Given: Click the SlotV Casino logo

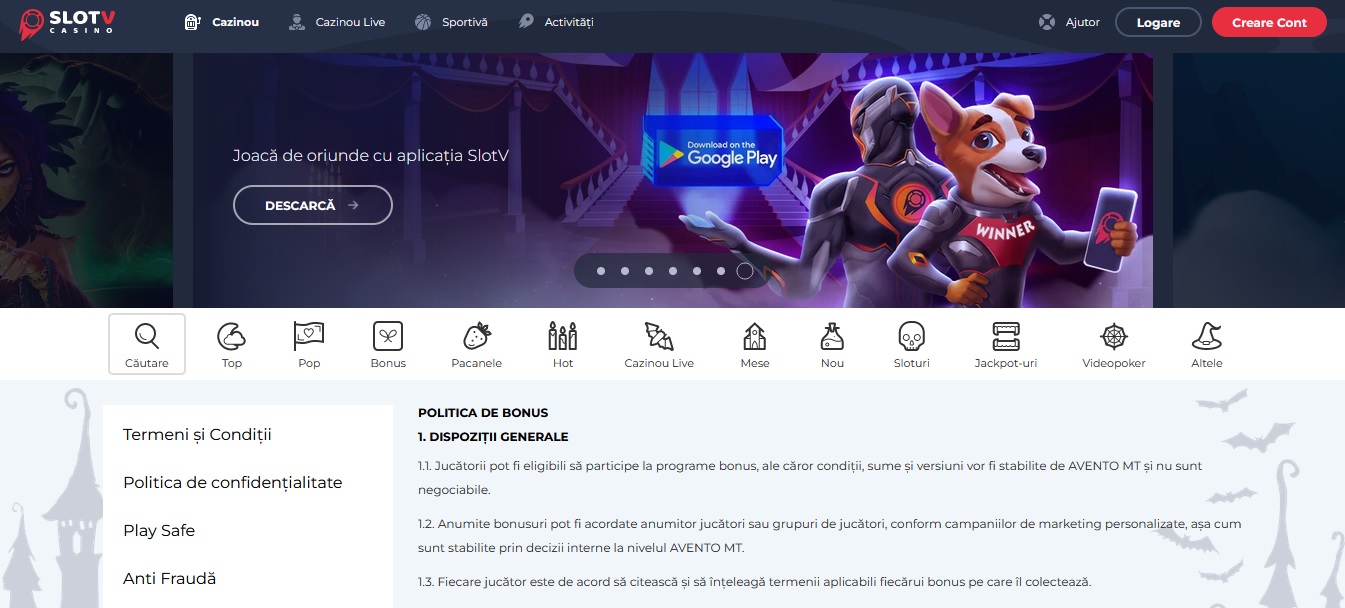Looking at the screenshot, I should pos(66,23).
